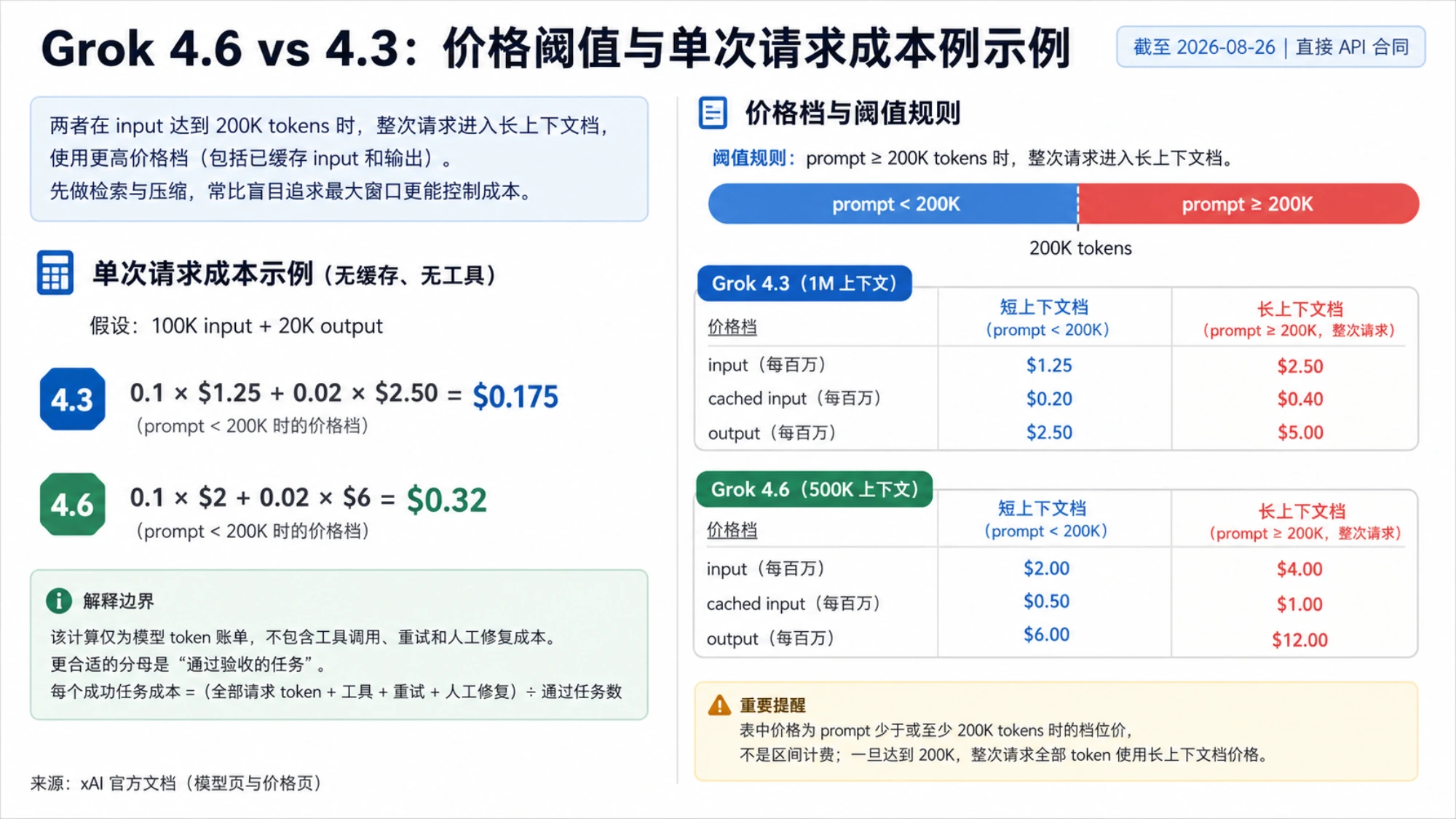Click output (每百万) row label in Grok 4.6 table
This screenshot has height=819, width=1456.
point(771,638)
